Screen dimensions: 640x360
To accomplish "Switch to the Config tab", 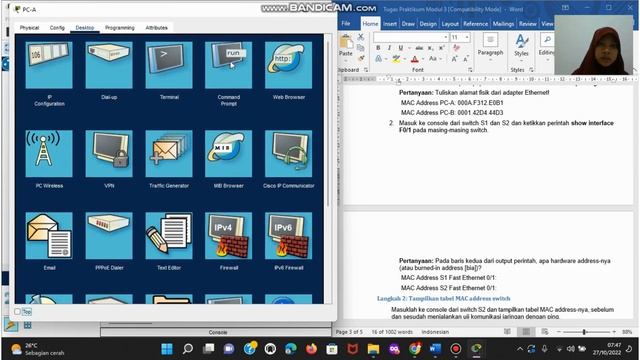I will (57, 28).
